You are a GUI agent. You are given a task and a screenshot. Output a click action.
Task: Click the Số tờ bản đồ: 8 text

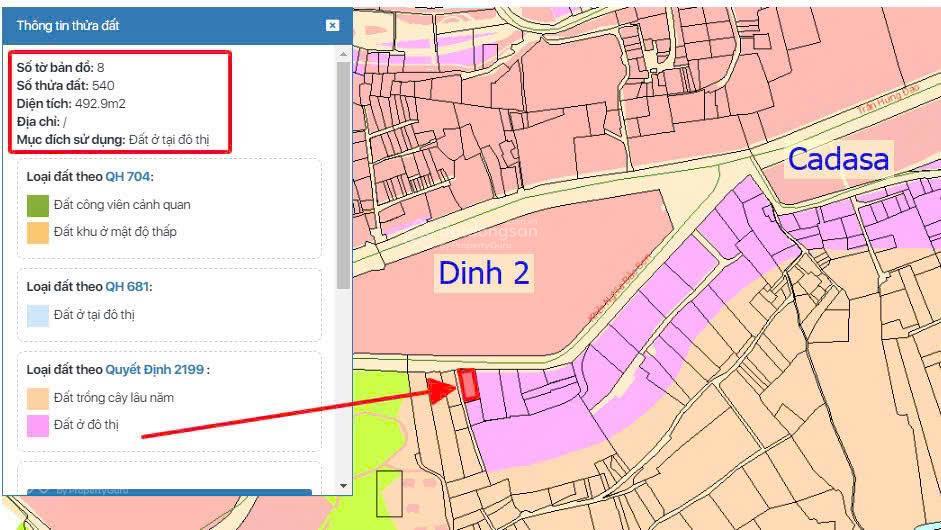61,67
